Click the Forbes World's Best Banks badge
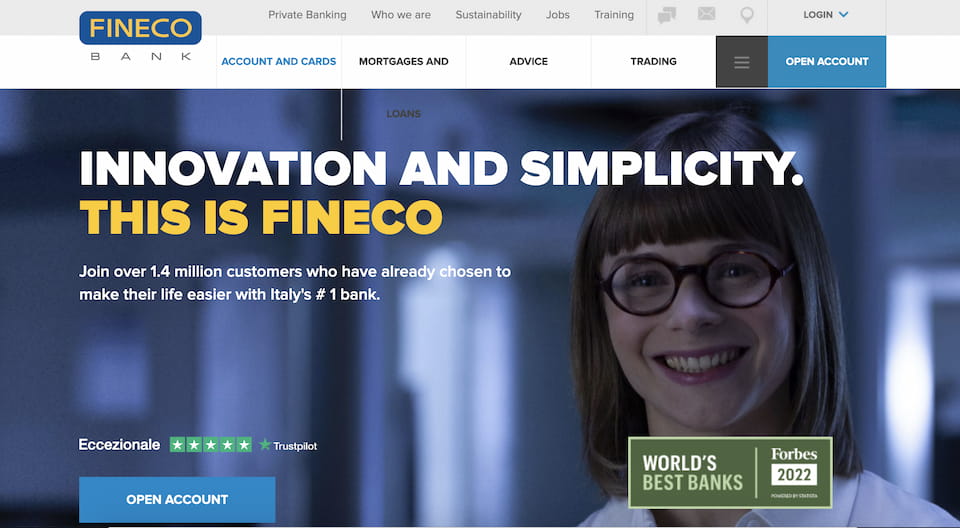 pos(730,472)
